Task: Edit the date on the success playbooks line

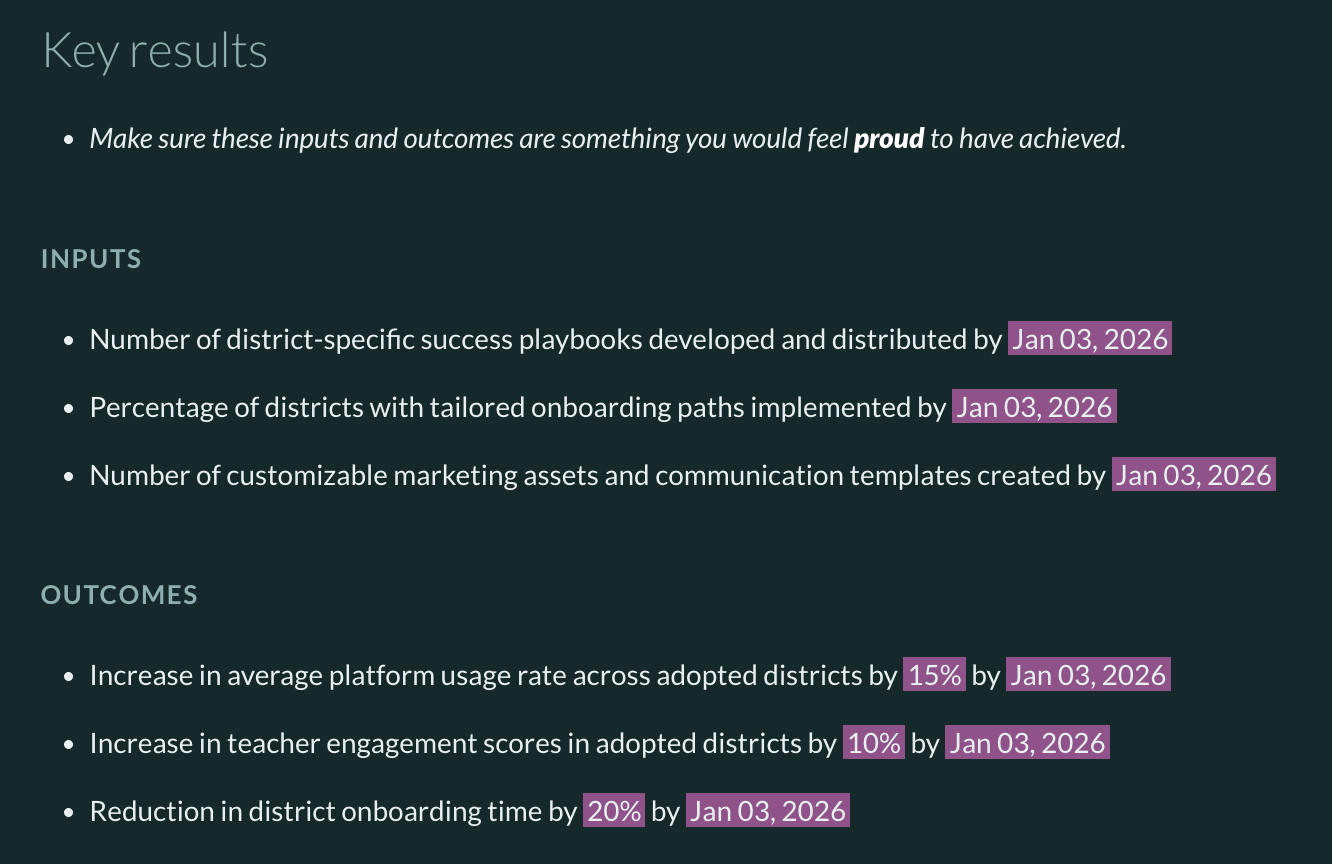Action: point(1090,340)
